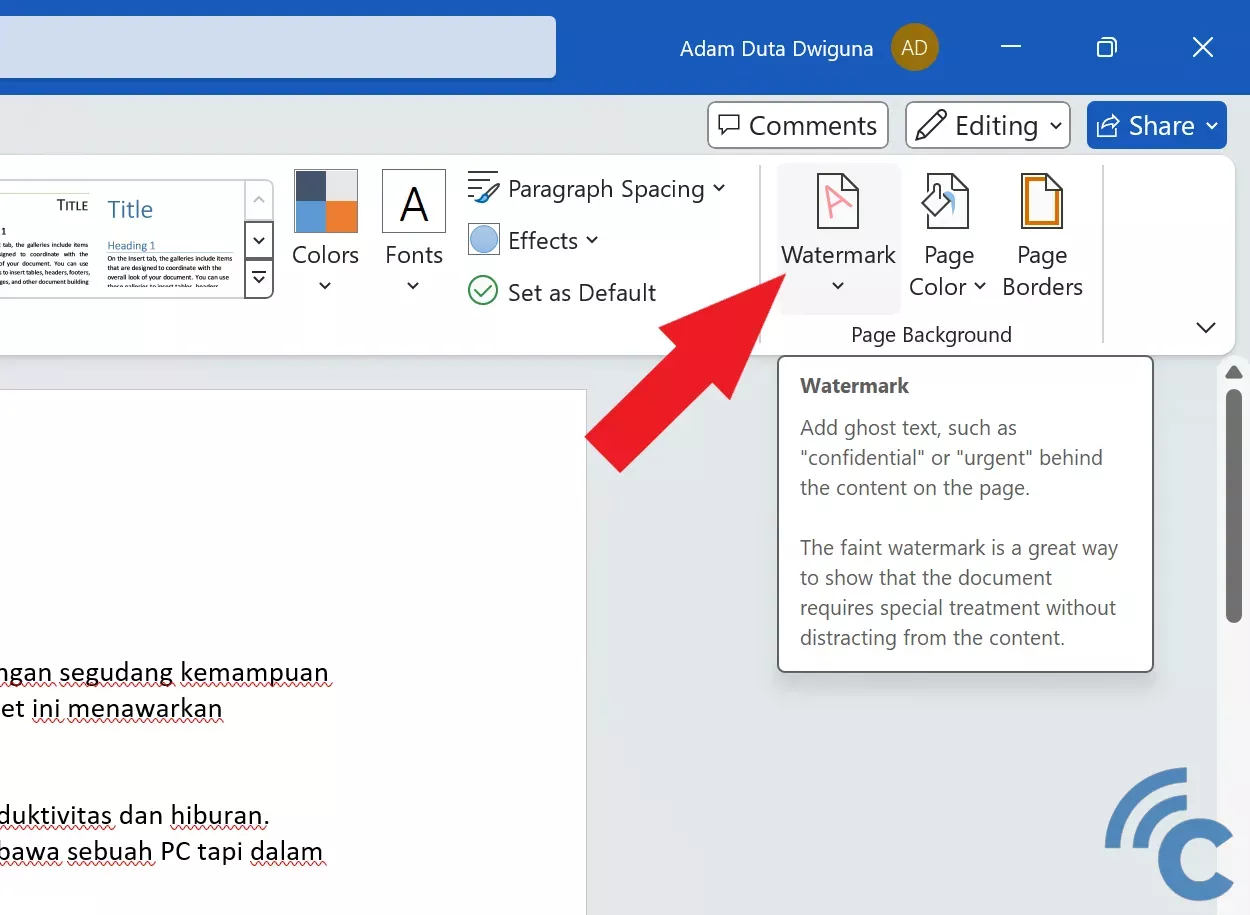The width and height of the screenshot is (1250, 915).
Task: Select the partially visible style set thumbnail beside Title
Action: (45, 239)
